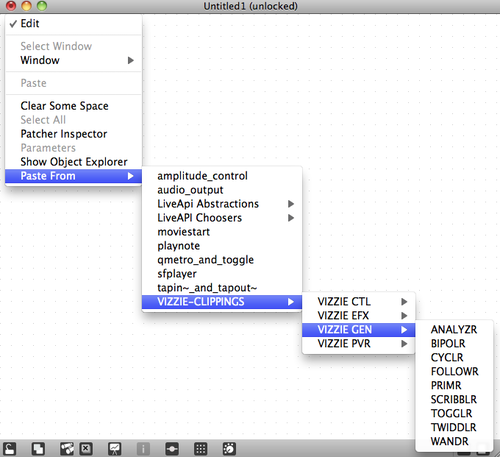Open the object palette binoculars icon
This screenshot has width=500, height=457.
pos(67,448)
